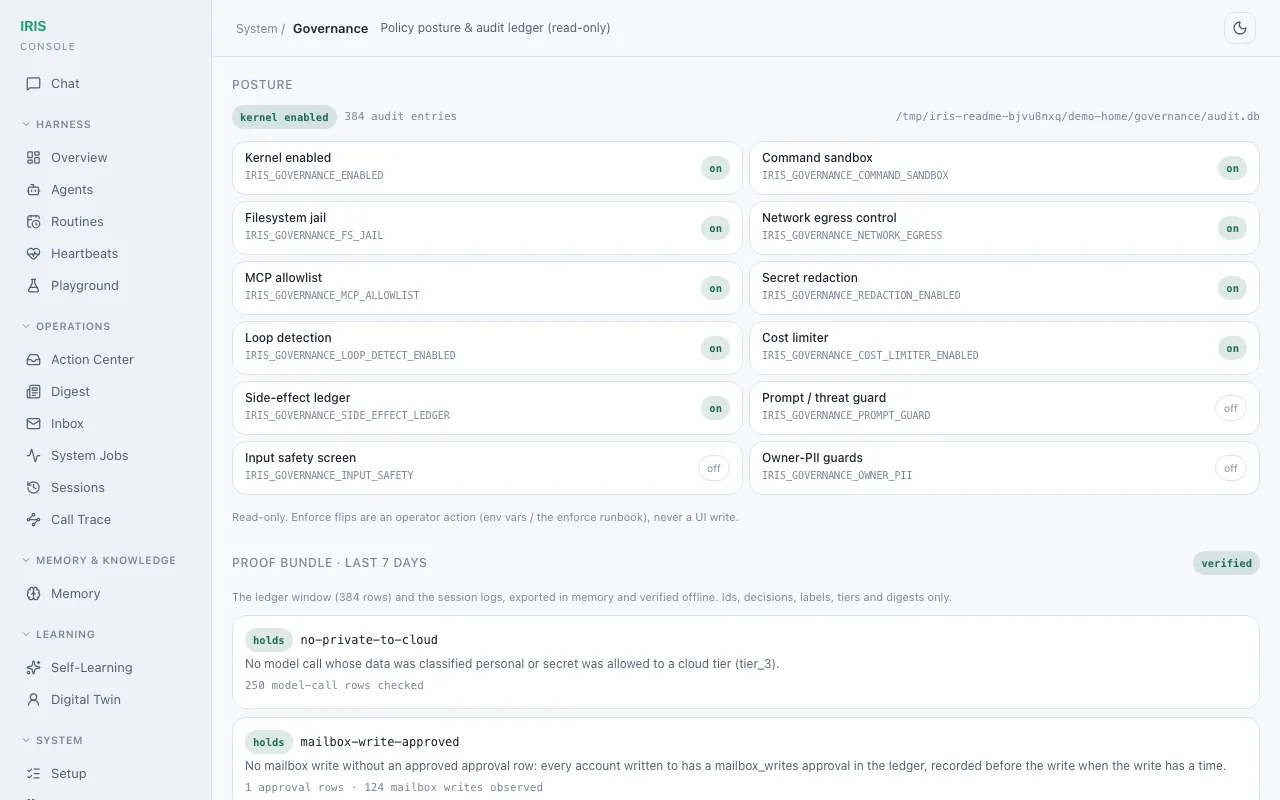Viewport: 1280px width, 800px height.
Task: Collapse the SYSTEM sidebar section
Action: click(x=52, y=741)
